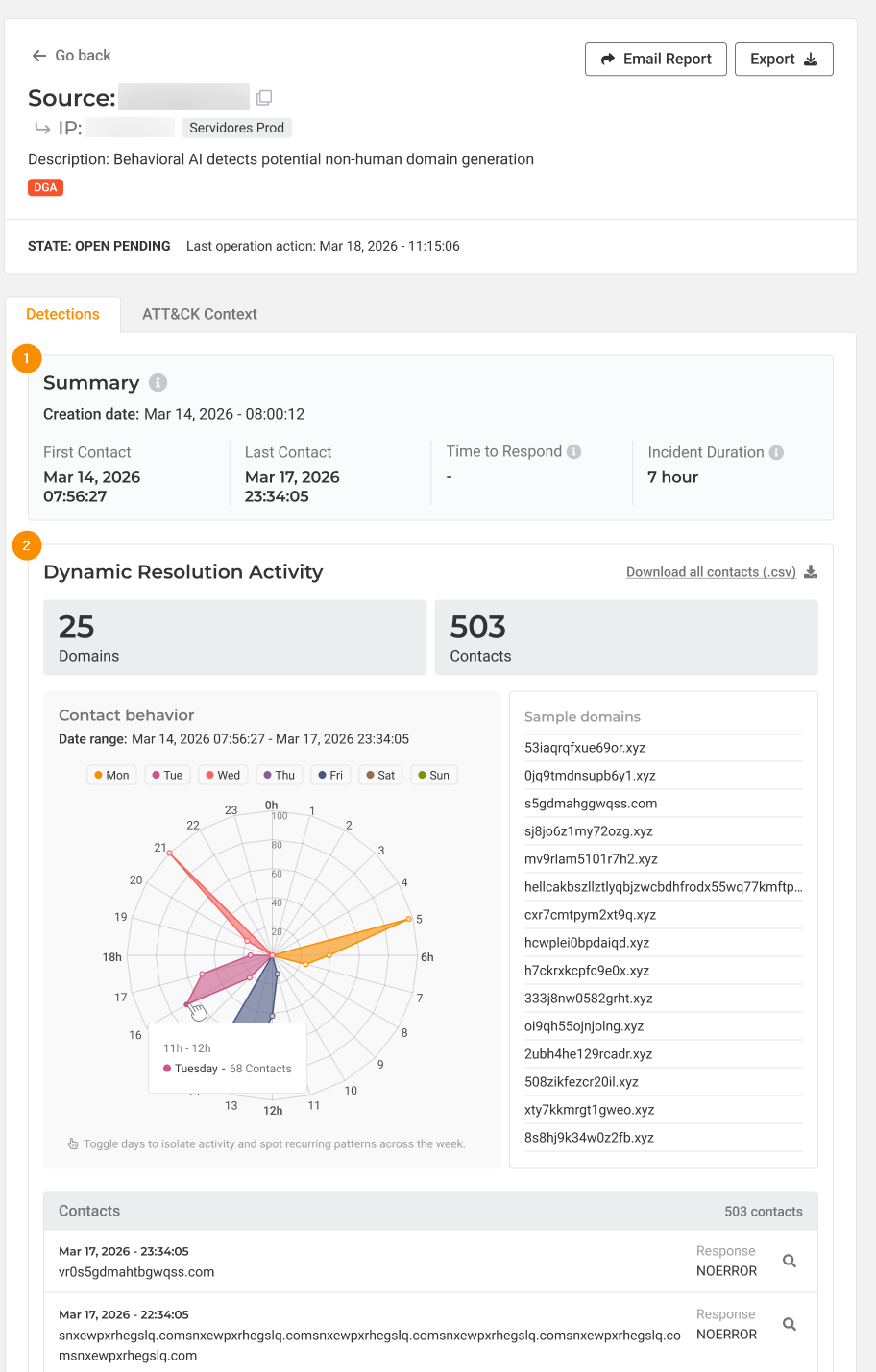The image size is (876, 1372).
Task: Toggle the Mon day filter in chart legend
Action: pos(112,775)
